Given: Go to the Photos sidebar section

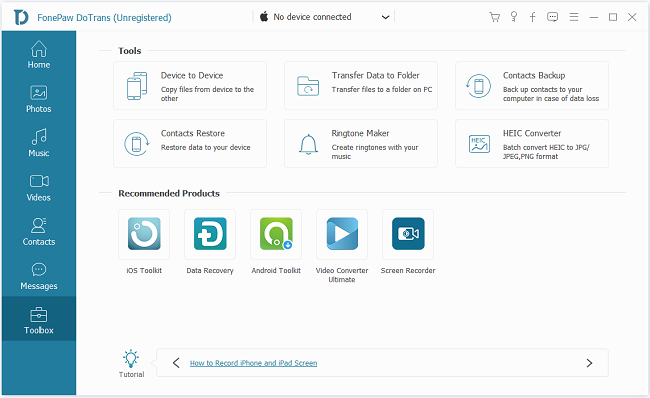Looking at the screenshot, I should click(39, 99).
